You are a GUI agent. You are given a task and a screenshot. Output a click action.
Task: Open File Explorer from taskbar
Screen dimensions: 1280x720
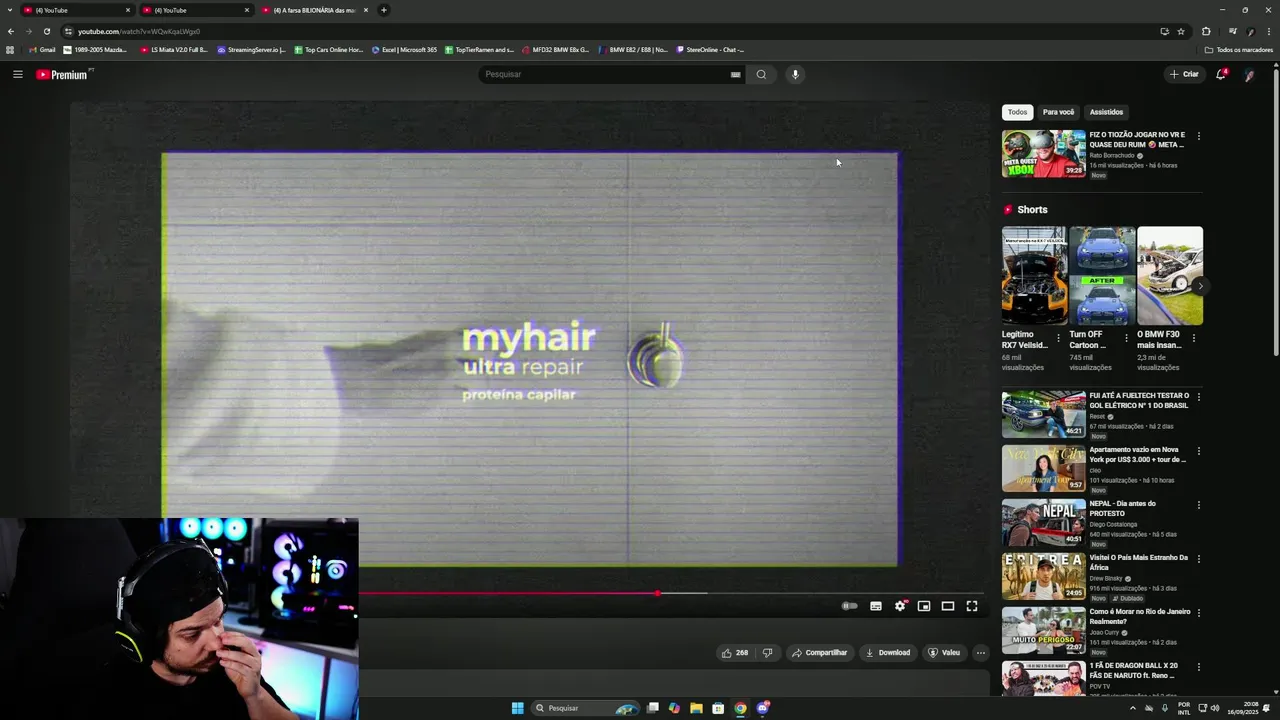click(x=696, y=708)
